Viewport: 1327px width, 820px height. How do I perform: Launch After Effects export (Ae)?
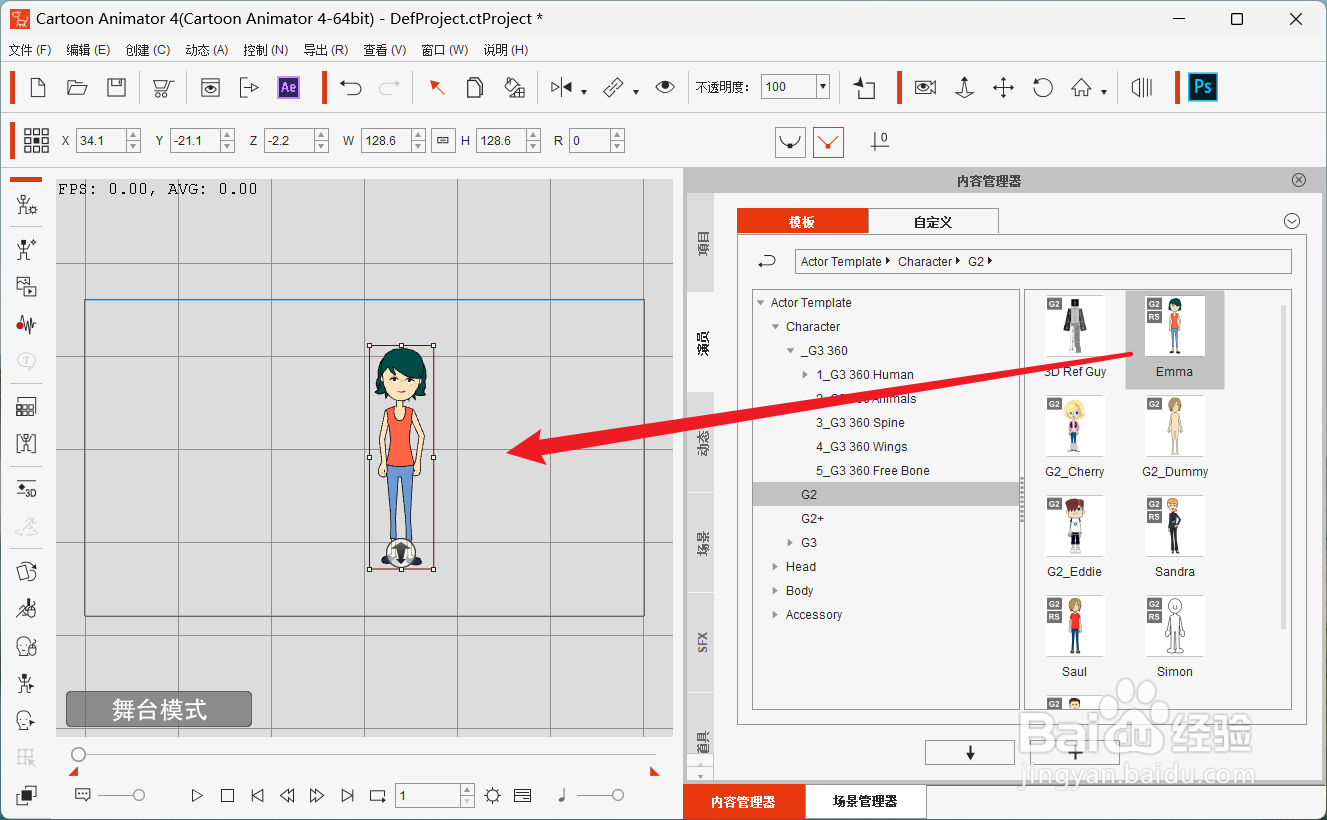pyautogui.click(x=288, y=88)
